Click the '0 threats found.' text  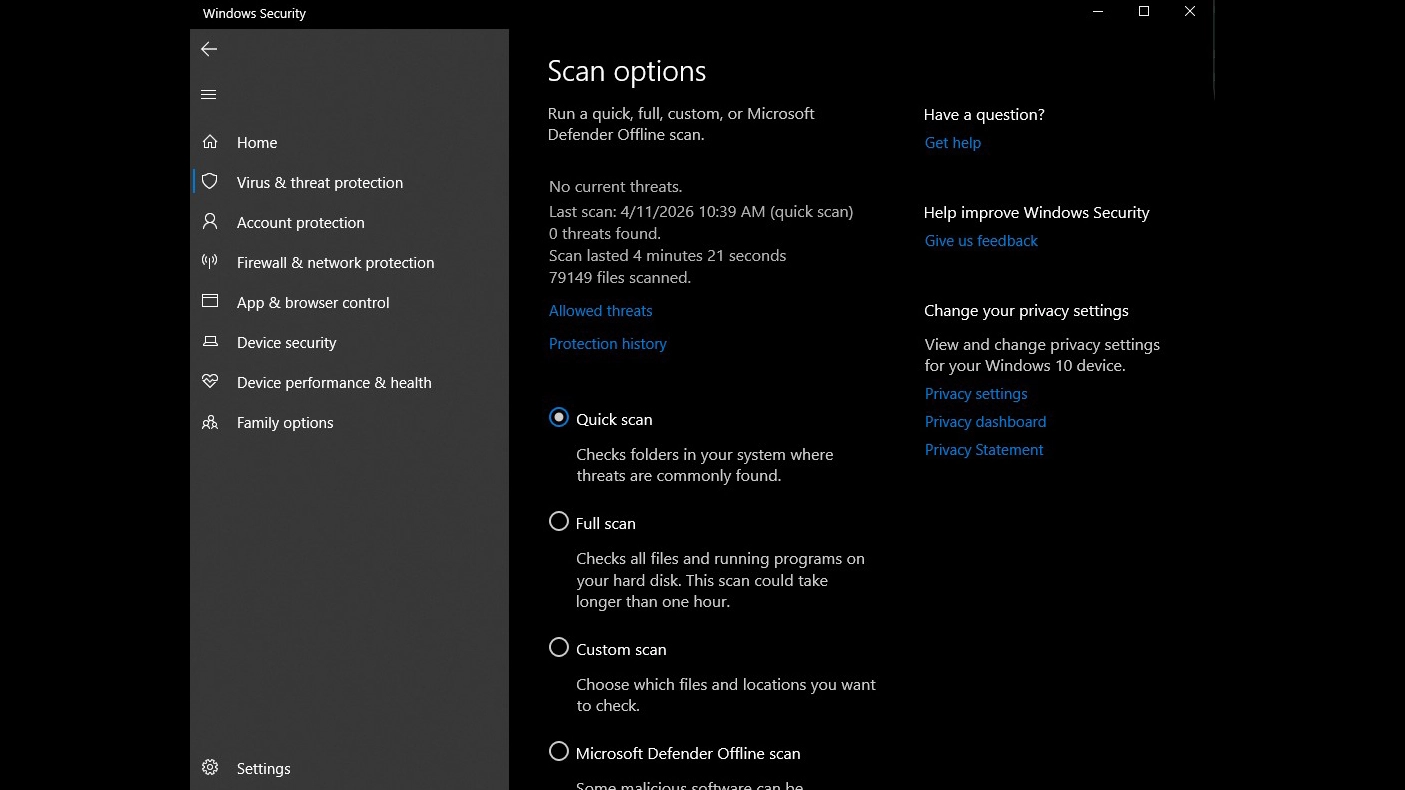point(605,234)
